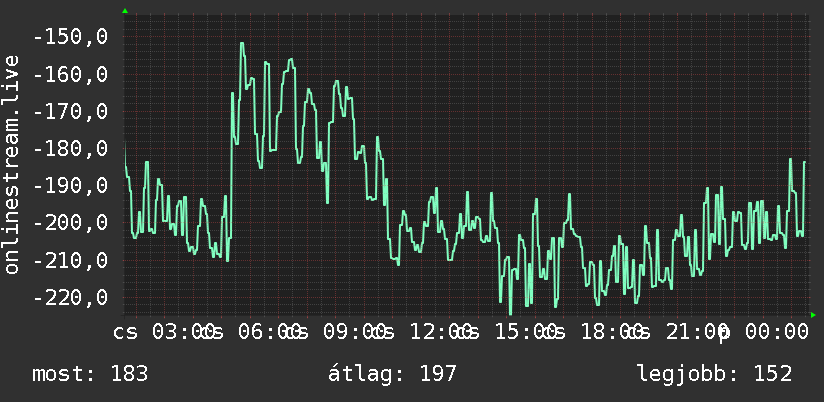Select the 12:00 time marker

[440, 332]
